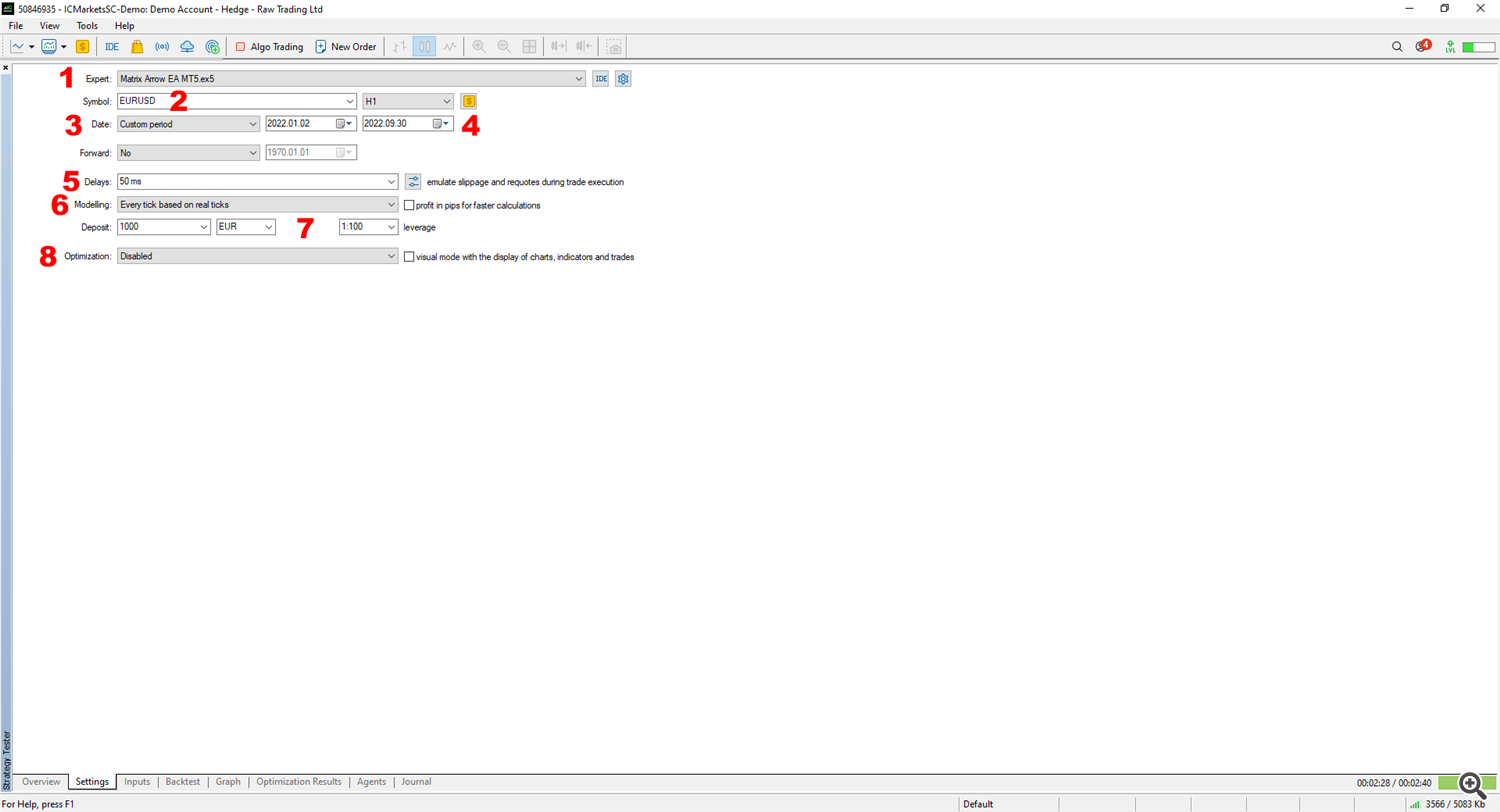Enable visual mode with charts display

pyautogui.click(x=408, y=257)
